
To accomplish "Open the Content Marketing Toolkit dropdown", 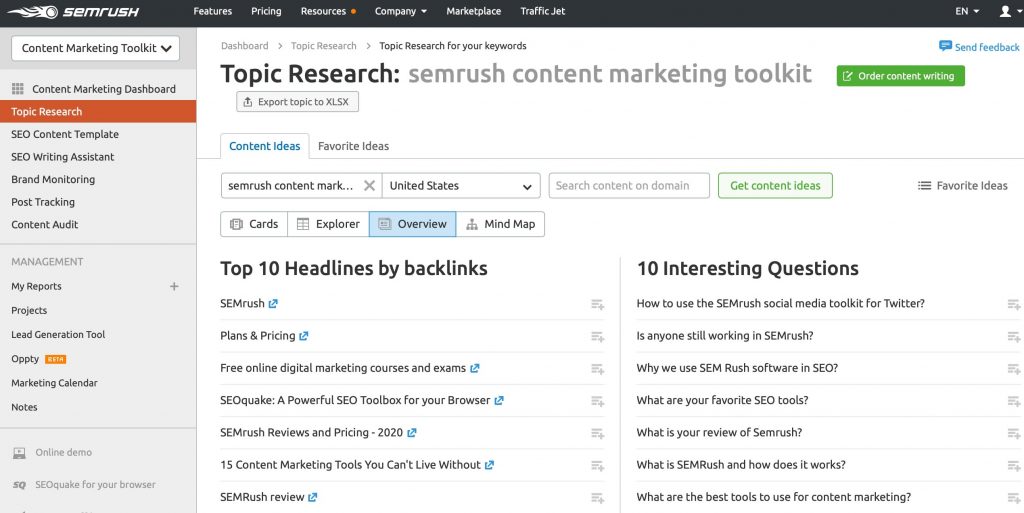I will tap(95, 48).
